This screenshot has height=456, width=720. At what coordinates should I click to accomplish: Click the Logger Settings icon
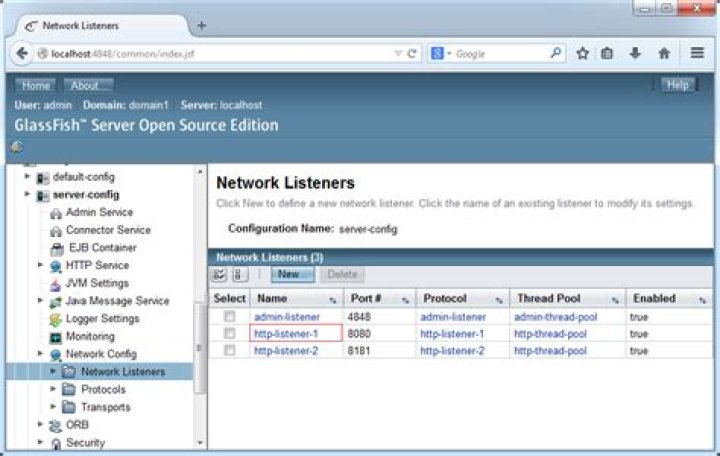pyautogui.click(x=56, y=320)
